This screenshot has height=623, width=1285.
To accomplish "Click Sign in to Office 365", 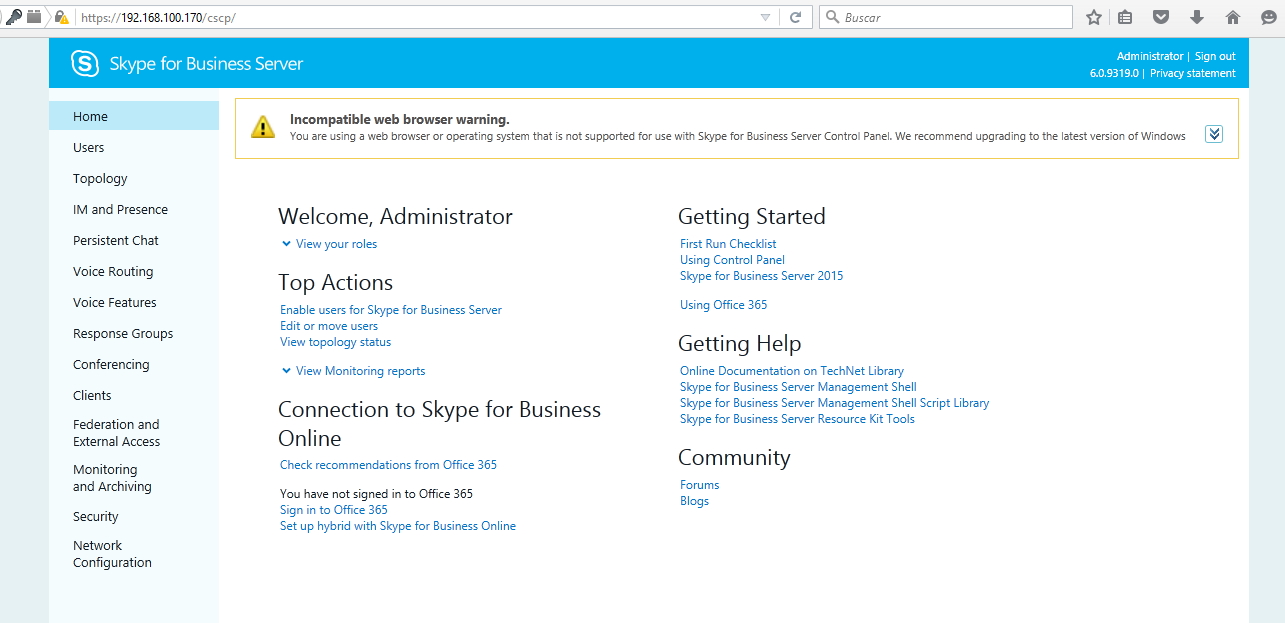I will coord(334,510).
